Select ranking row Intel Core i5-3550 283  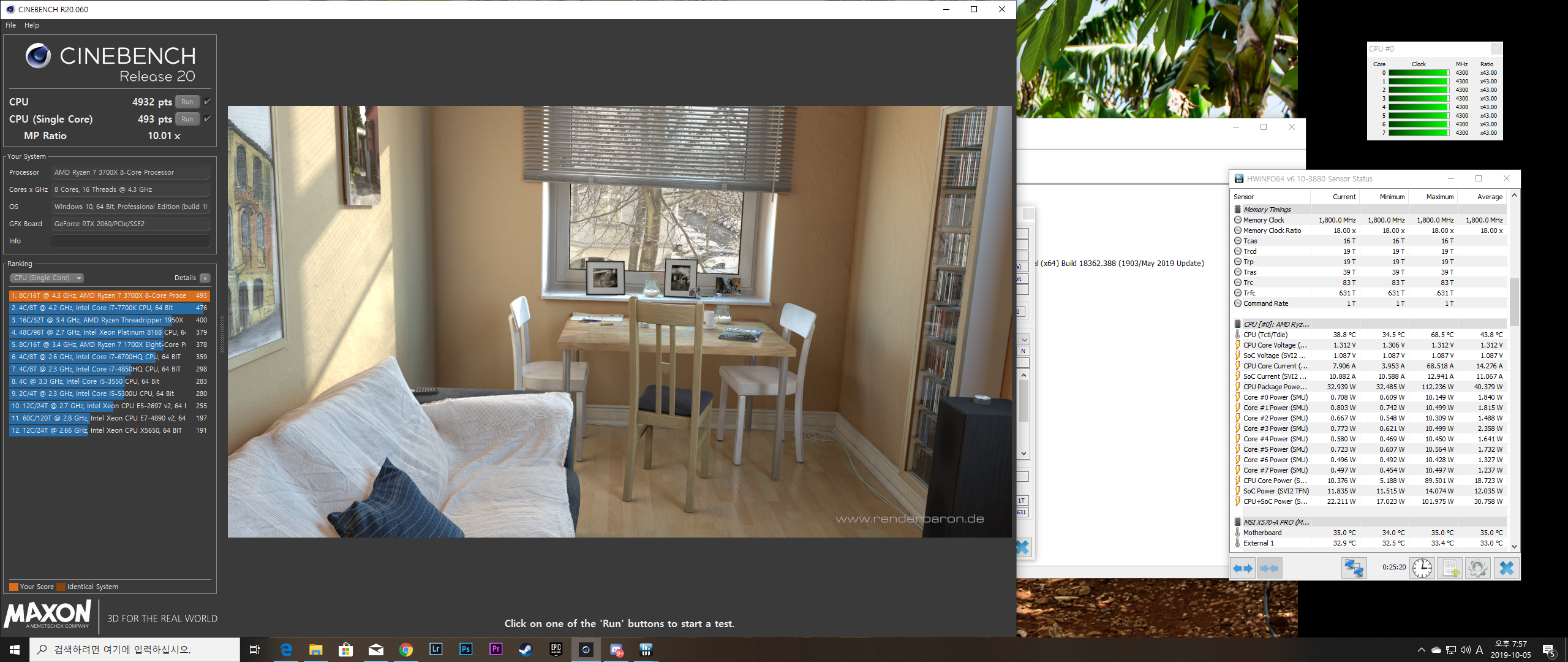110,381
